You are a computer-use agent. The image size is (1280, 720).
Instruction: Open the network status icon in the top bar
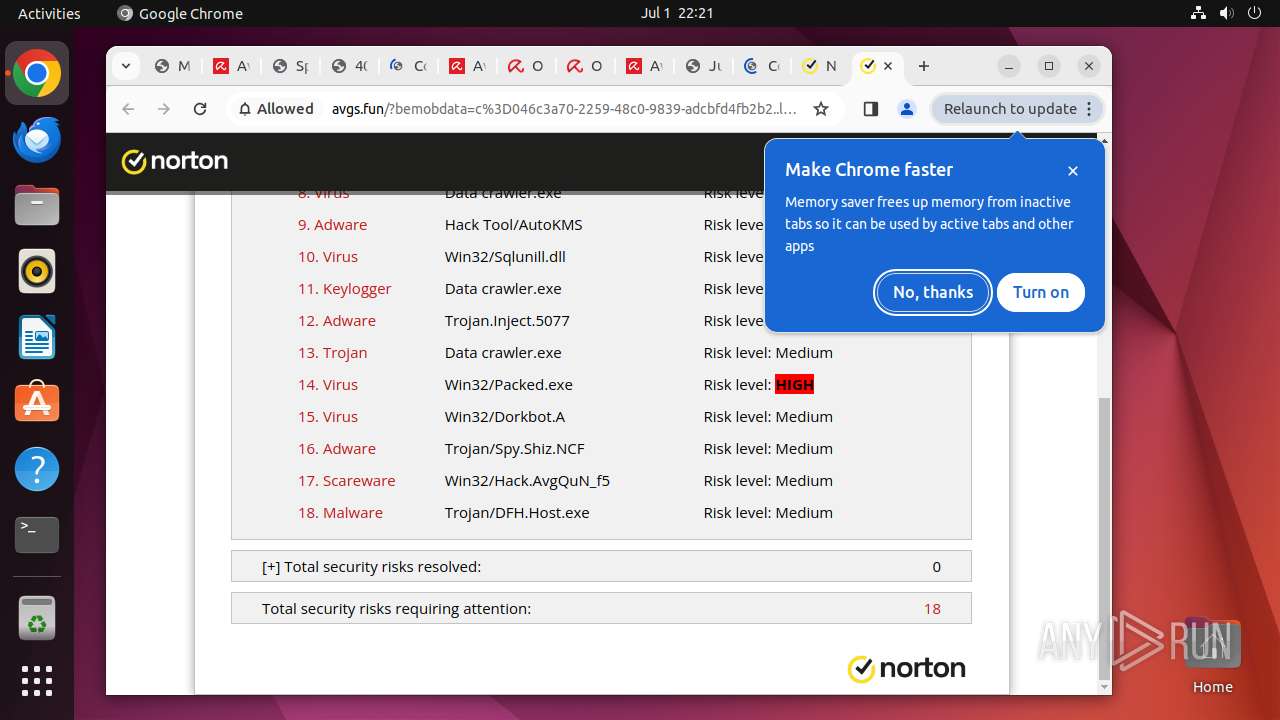(1199, 13)
